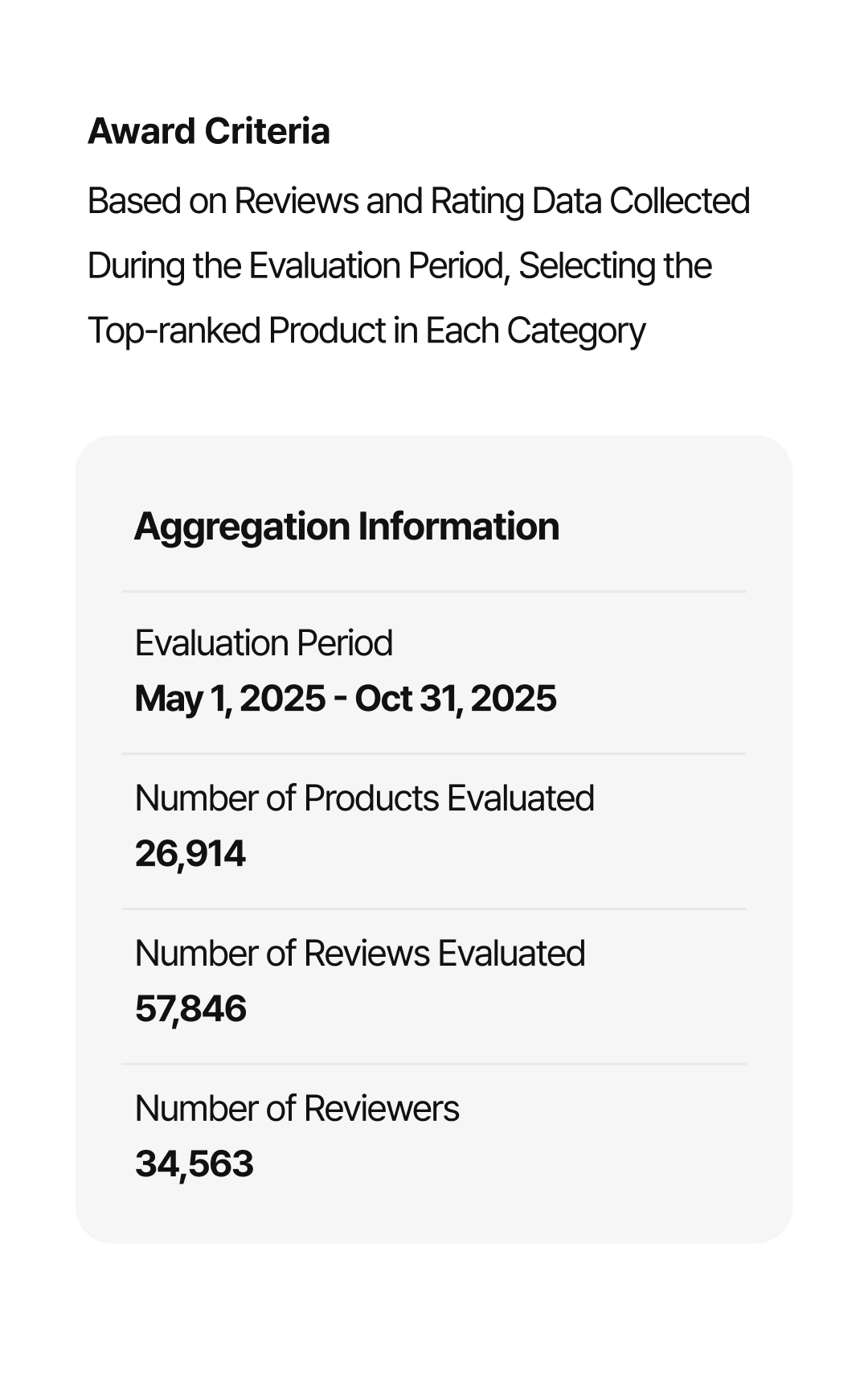Click the Evaluation Period label
This screenshot has height=1383, width=868.
click(264, 643)
